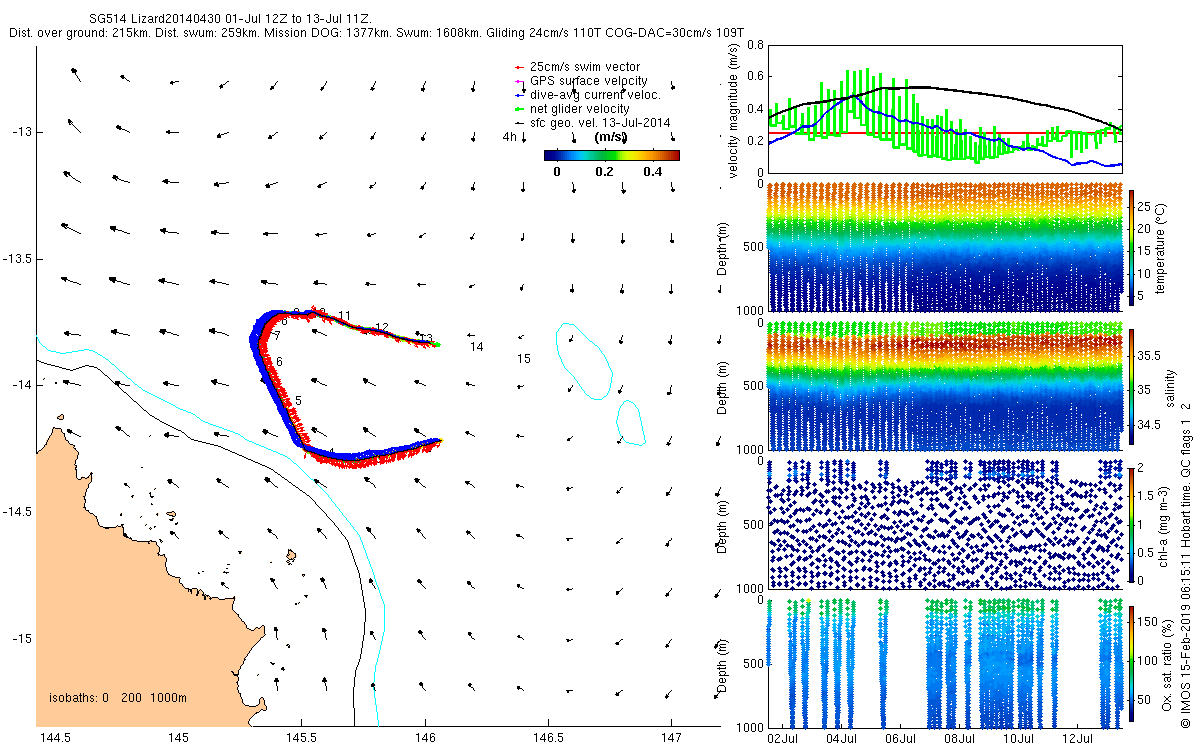Click the velocity magnitude time-series plot
1200x750 pixels.
click(944, 108)
